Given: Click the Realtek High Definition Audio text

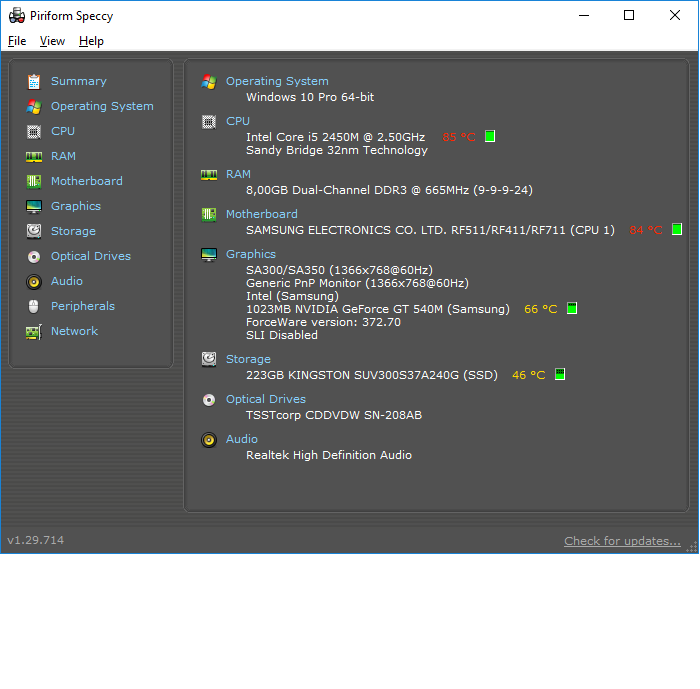Looking at the screenshot, I should 329,455.
